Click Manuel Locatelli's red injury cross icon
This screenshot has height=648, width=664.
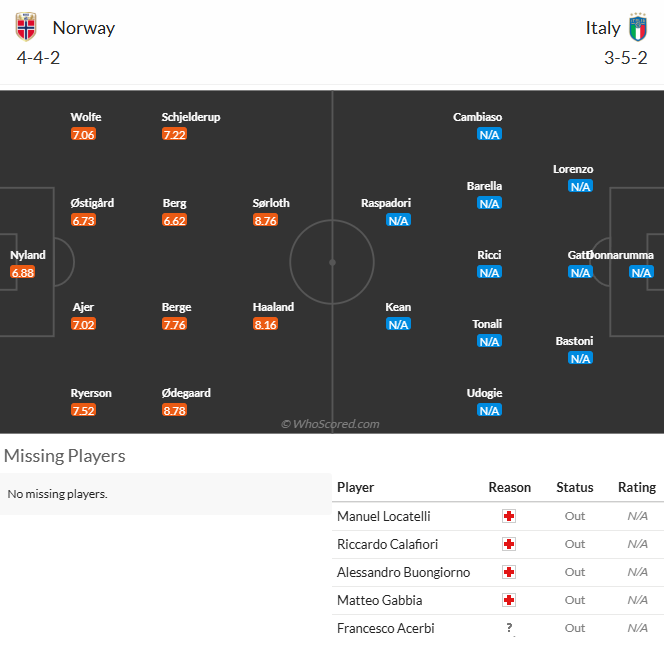509,516
